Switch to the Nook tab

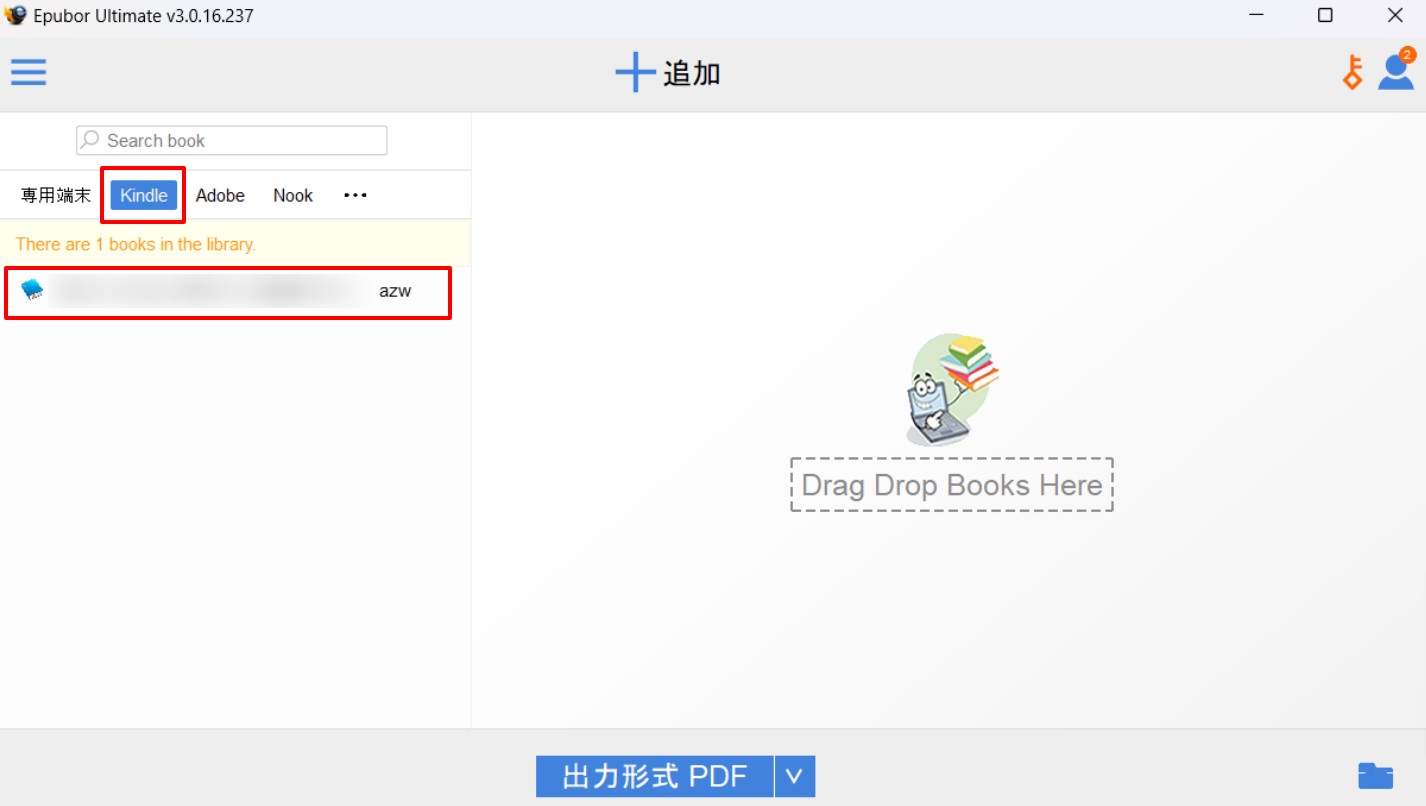pos(293,195)
